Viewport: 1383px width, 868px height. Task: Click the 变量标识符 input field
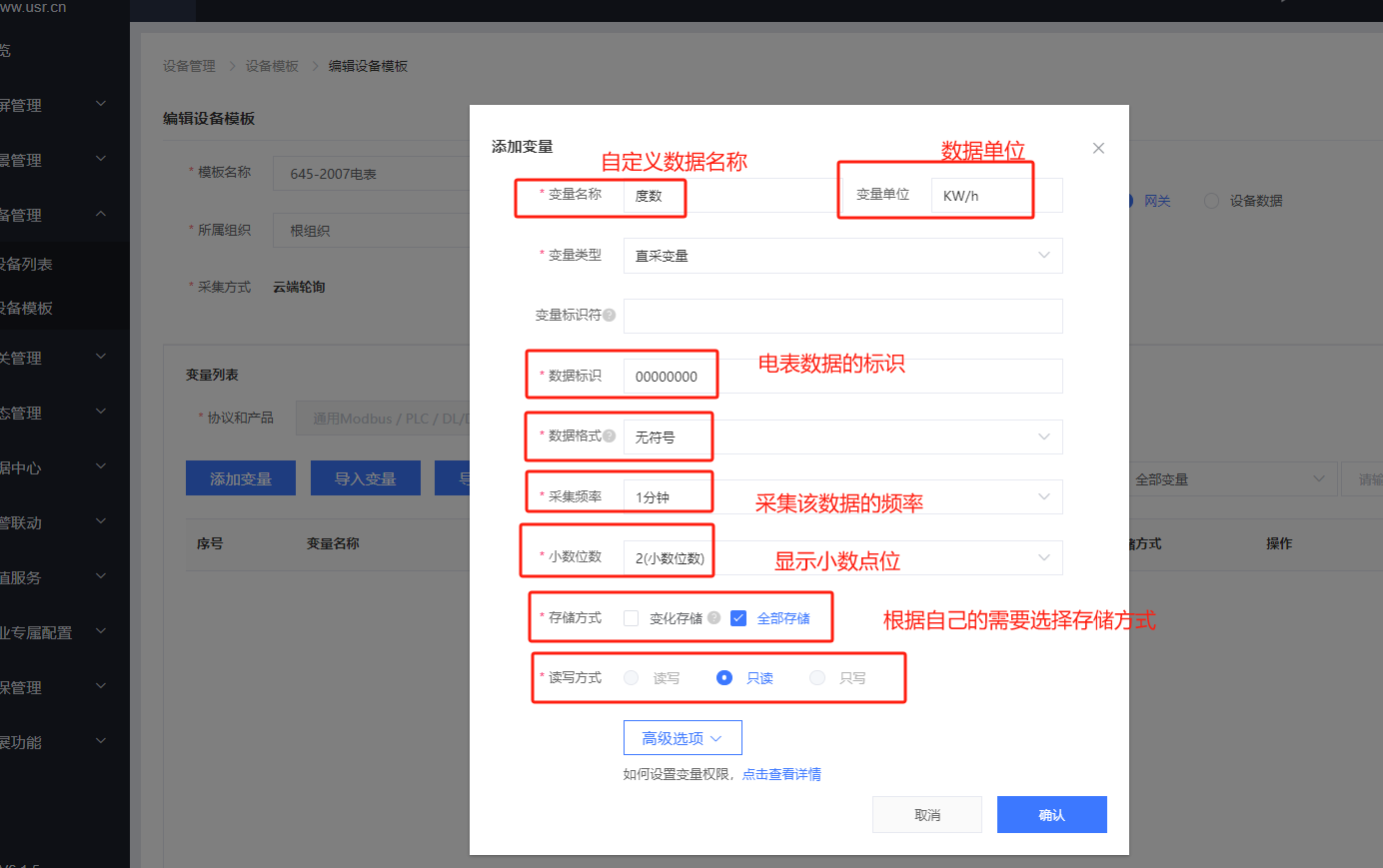842,316
